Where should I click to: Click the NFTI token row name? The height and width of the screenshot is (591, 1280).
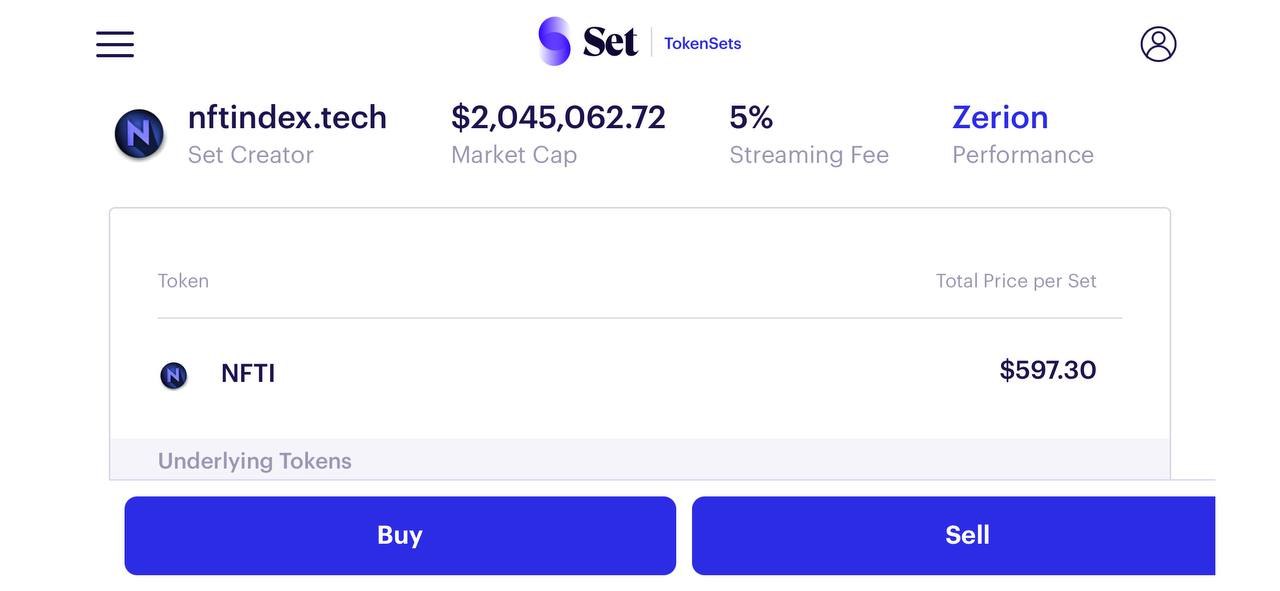tap(248, 373)
